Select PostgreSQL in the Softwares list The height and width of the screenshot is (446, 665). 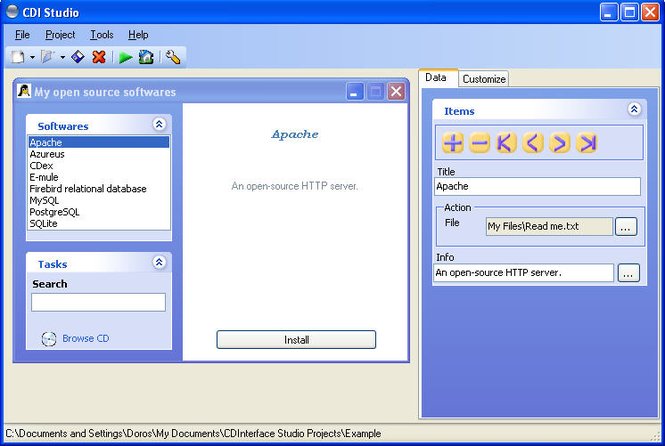[x=54, y=212]
